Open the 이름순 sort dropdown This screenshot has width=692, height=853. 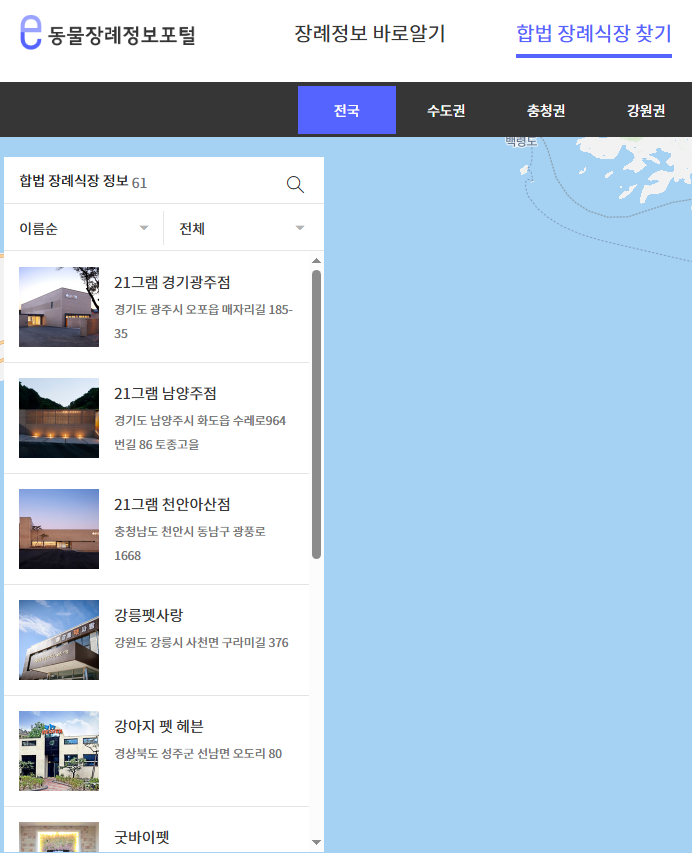[x=84, y=228]
